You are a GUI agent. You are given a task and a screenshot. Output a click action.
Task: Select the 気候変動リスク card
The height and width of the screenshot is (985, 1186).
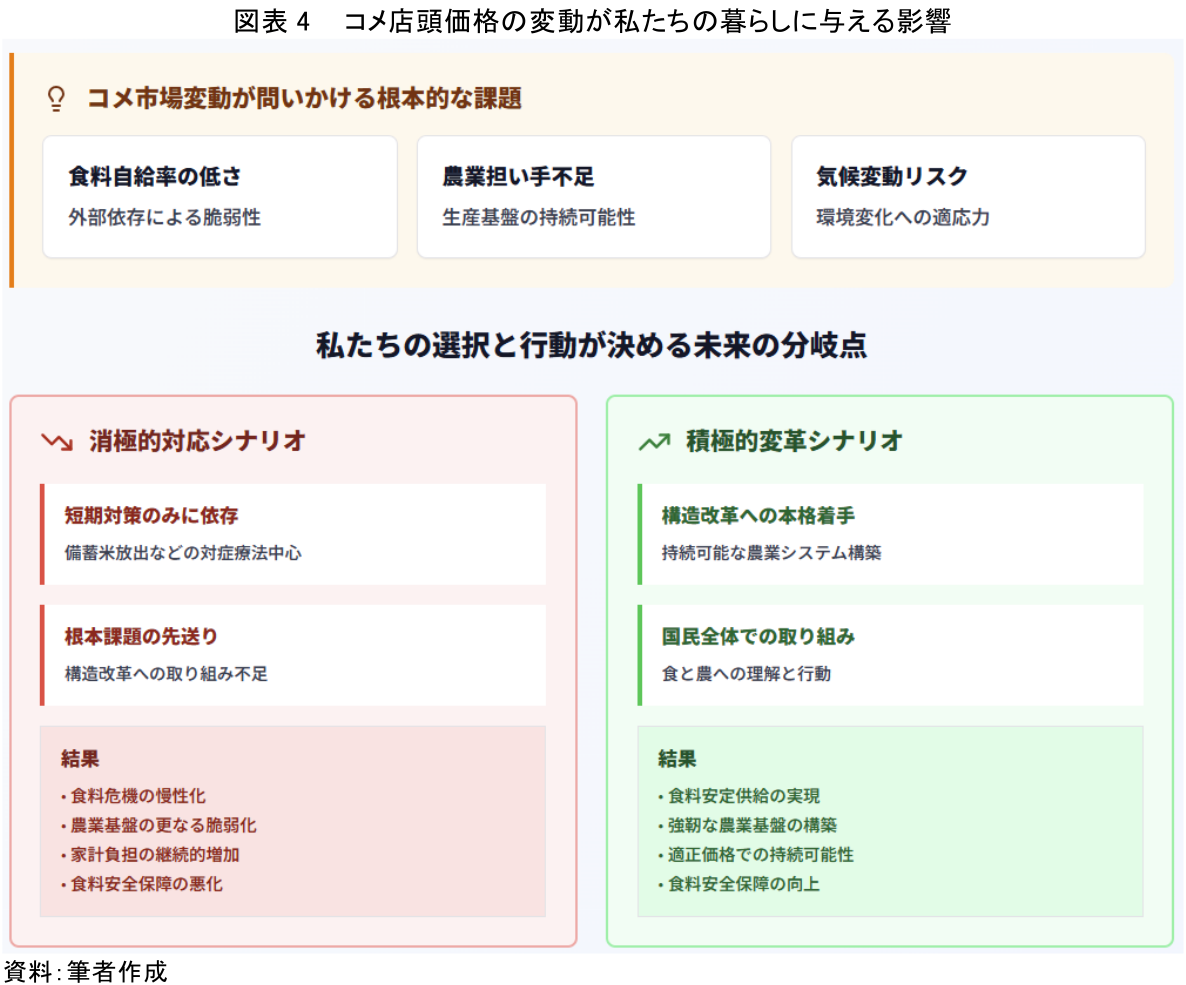(x=967, y=197)
